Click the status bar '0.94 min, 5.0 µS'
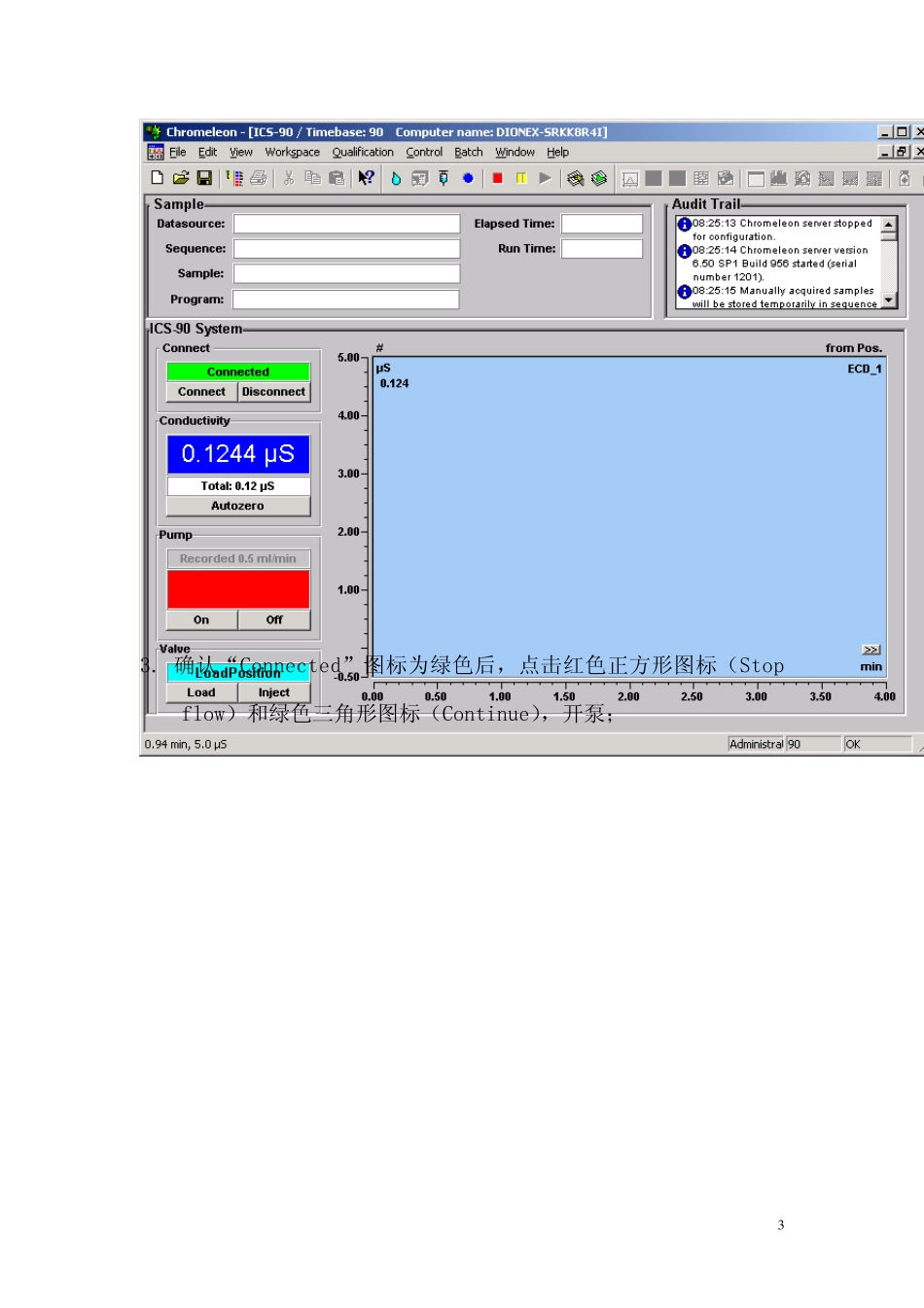The height and width of the screenshot is (1308, 924). coord(186,745)
